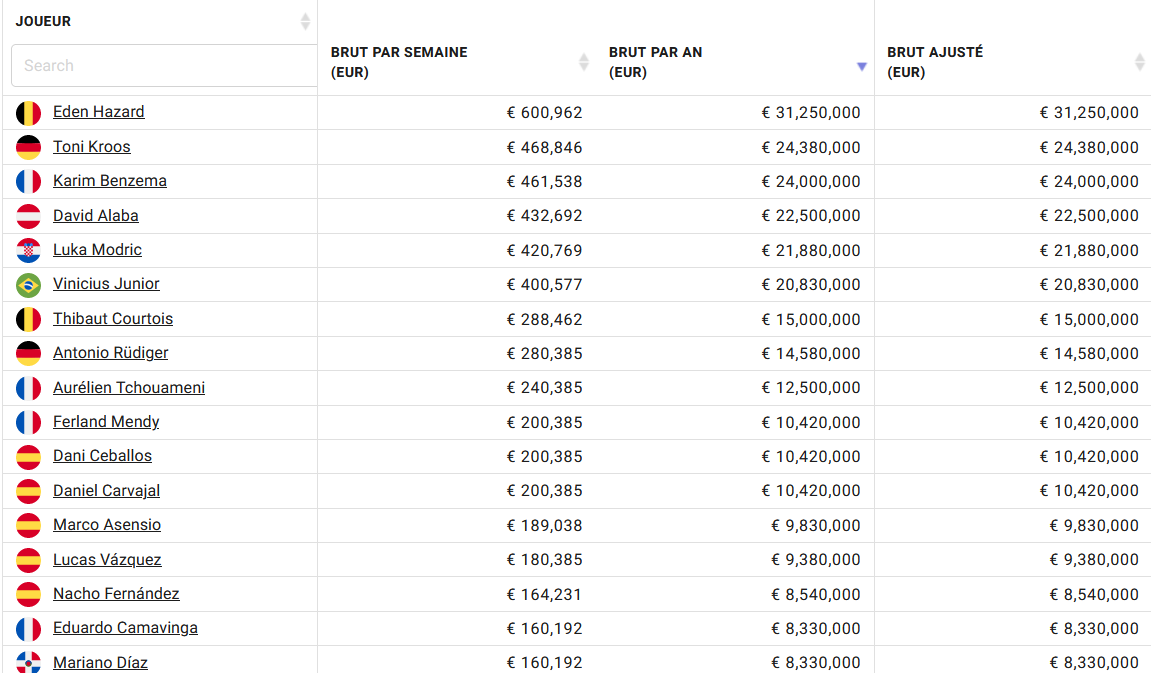The image size is (1151, 673).
Task: Select weekly value € 280,385
Action: [x=544, y=354]
